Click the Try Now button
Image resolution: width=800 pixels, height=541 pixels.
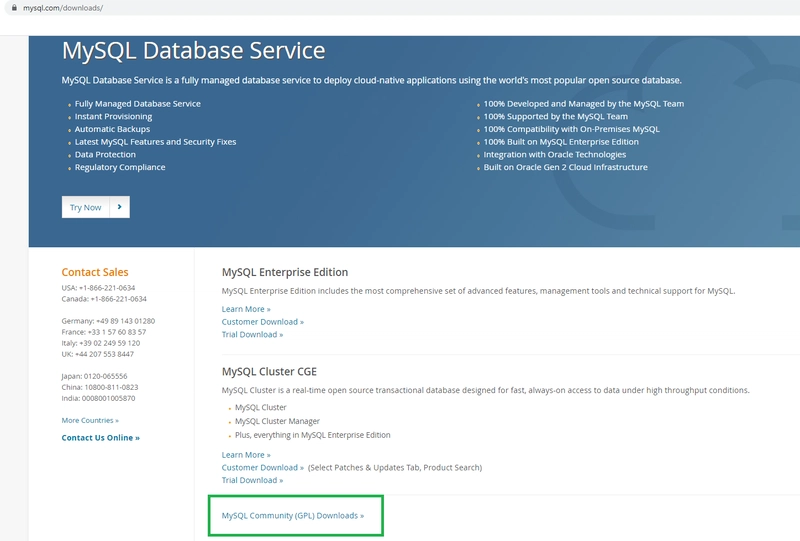(x=85, y=207)
